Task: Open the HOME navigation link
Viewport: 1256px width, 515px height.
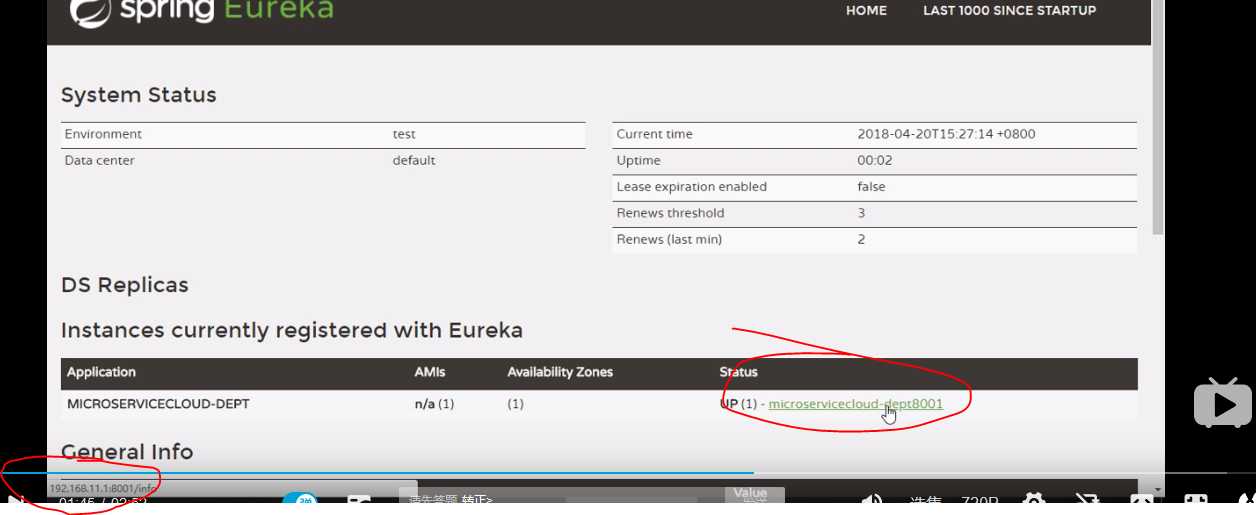Action: [866, 10]
